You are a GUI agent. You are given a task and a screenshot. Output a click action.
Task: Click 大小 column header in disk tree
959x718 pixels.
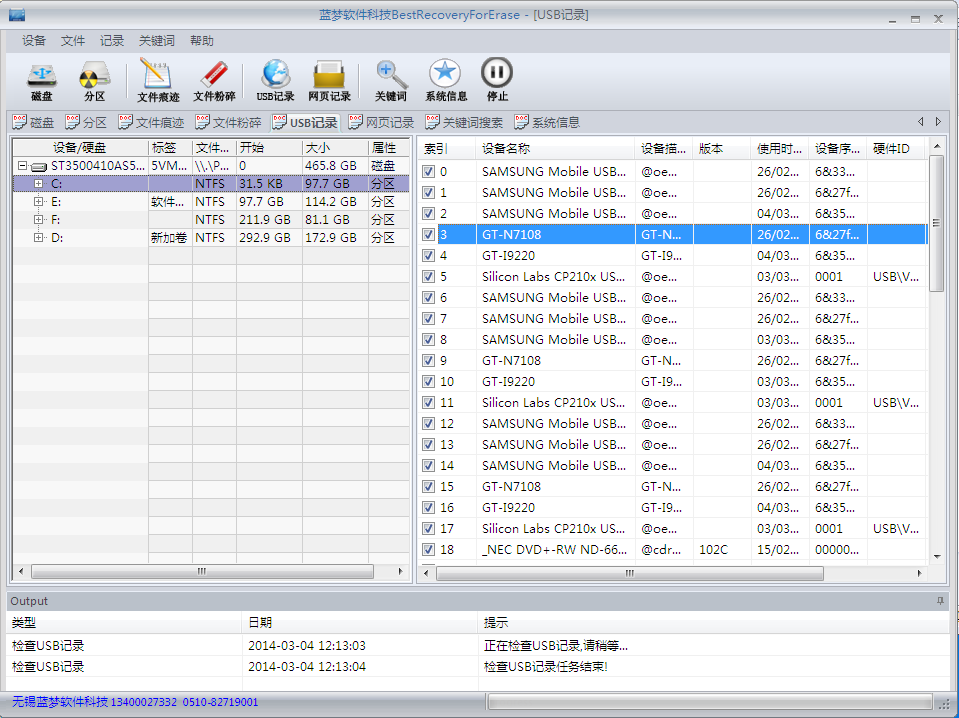[x=335, y=148]
